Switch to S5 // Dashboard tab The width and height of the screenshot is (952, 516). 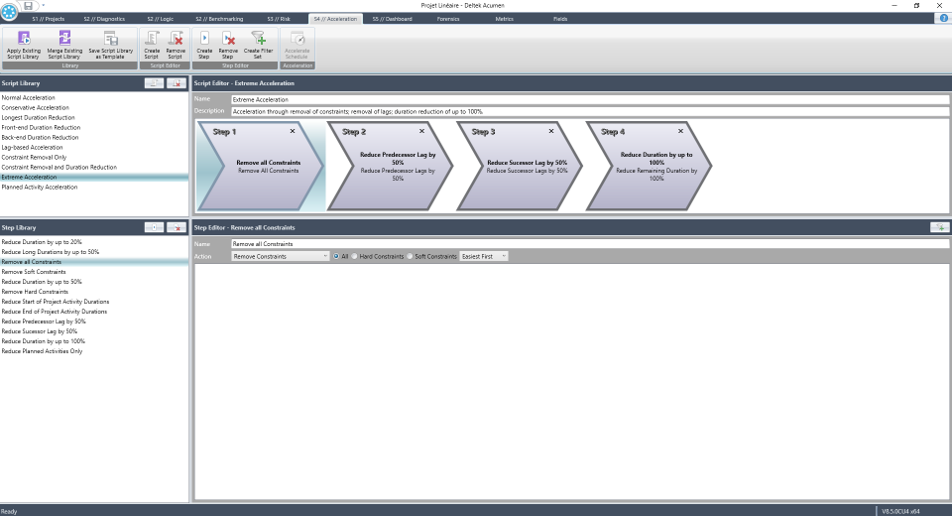[392, 19]
